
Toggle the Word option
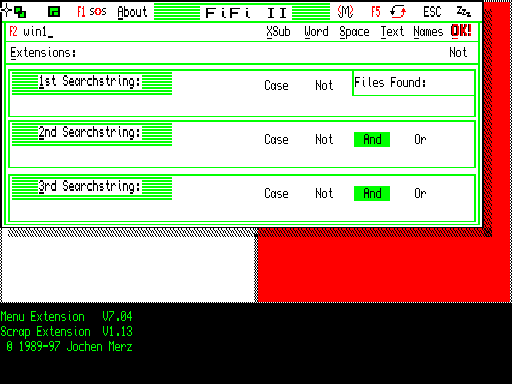click(x=316, y=32)
